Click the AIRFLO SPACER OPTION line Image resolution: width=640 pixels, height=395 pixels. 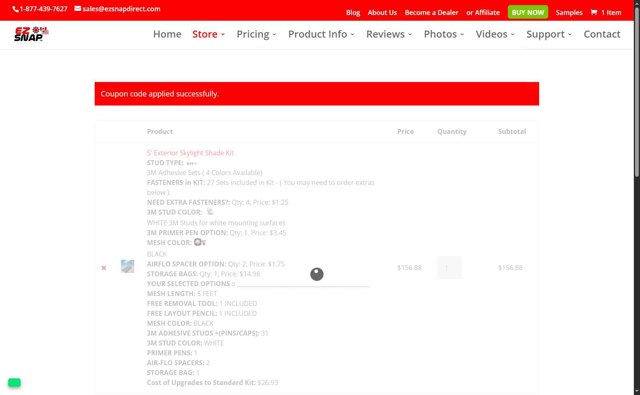click(x=216, y=264)
